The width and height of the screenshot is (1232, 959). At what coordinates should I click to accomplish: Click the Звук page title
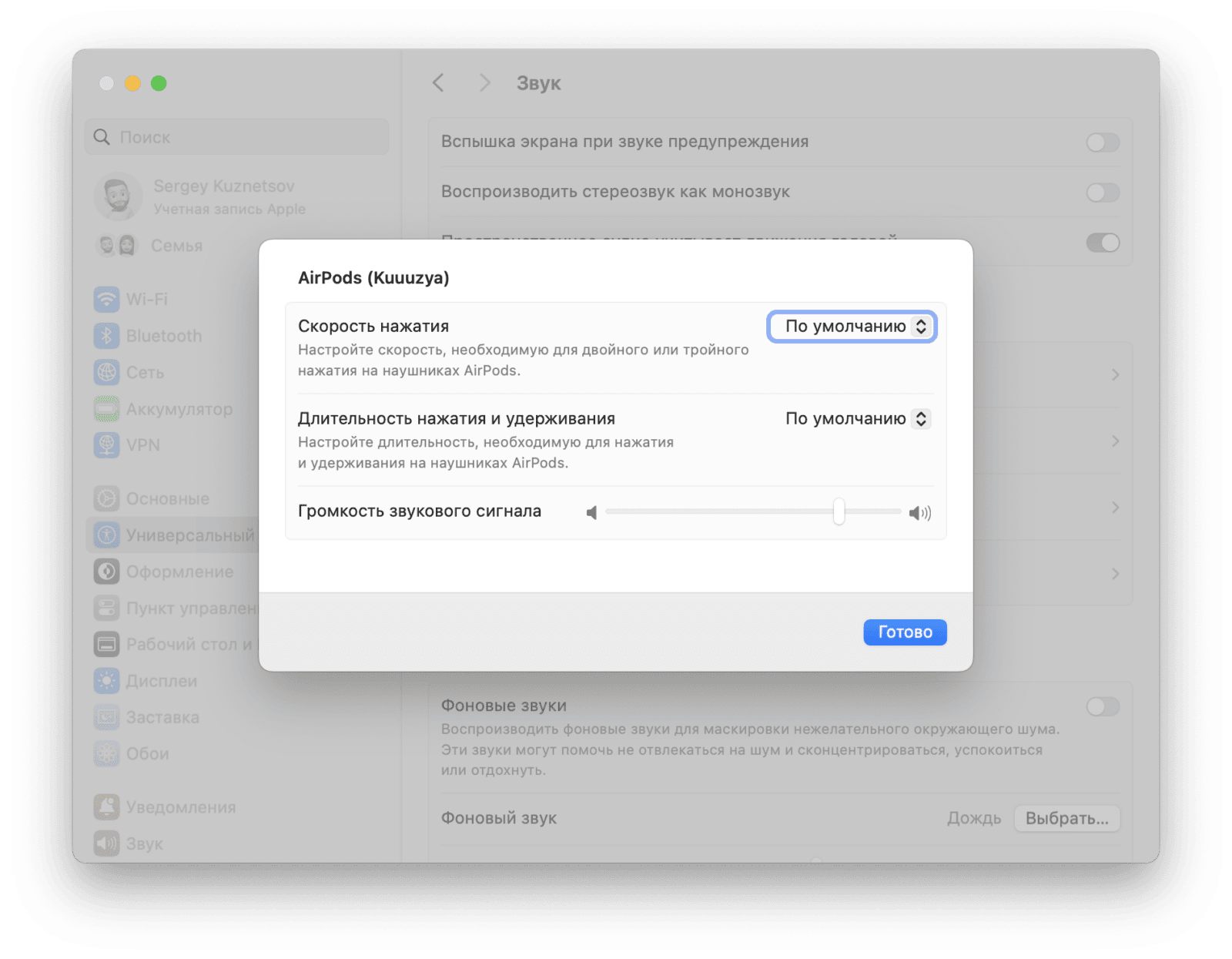tap(538, 83)
